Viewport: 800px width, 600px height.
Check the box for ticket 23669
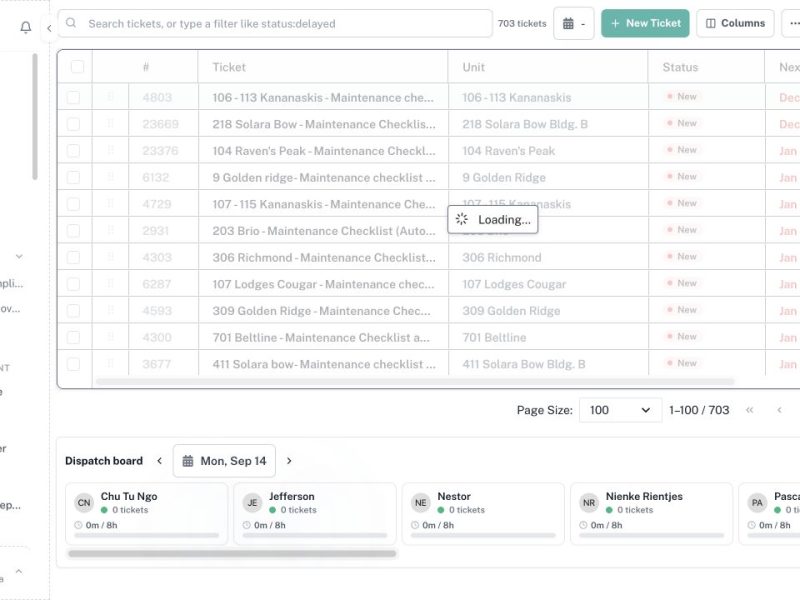click(73, 124)
